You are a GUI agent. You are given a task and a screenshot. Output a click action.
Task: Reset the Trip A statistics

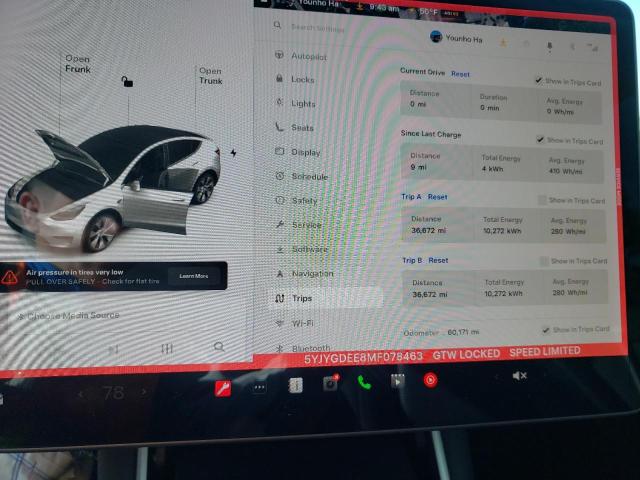438,197
